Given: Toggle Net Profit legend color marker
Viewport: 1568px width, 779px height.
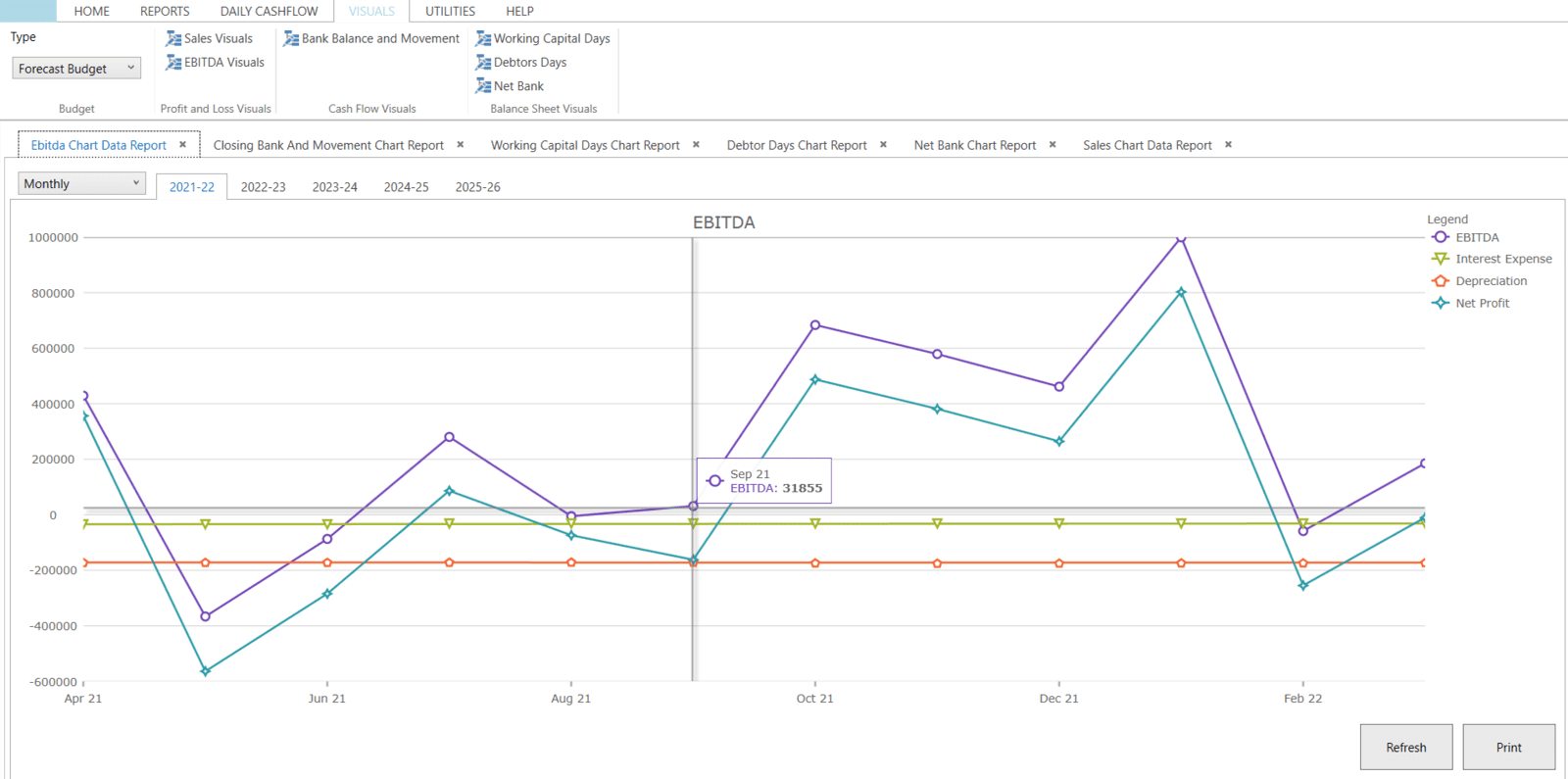Looking at the screenshot, I should (1440, 303).
